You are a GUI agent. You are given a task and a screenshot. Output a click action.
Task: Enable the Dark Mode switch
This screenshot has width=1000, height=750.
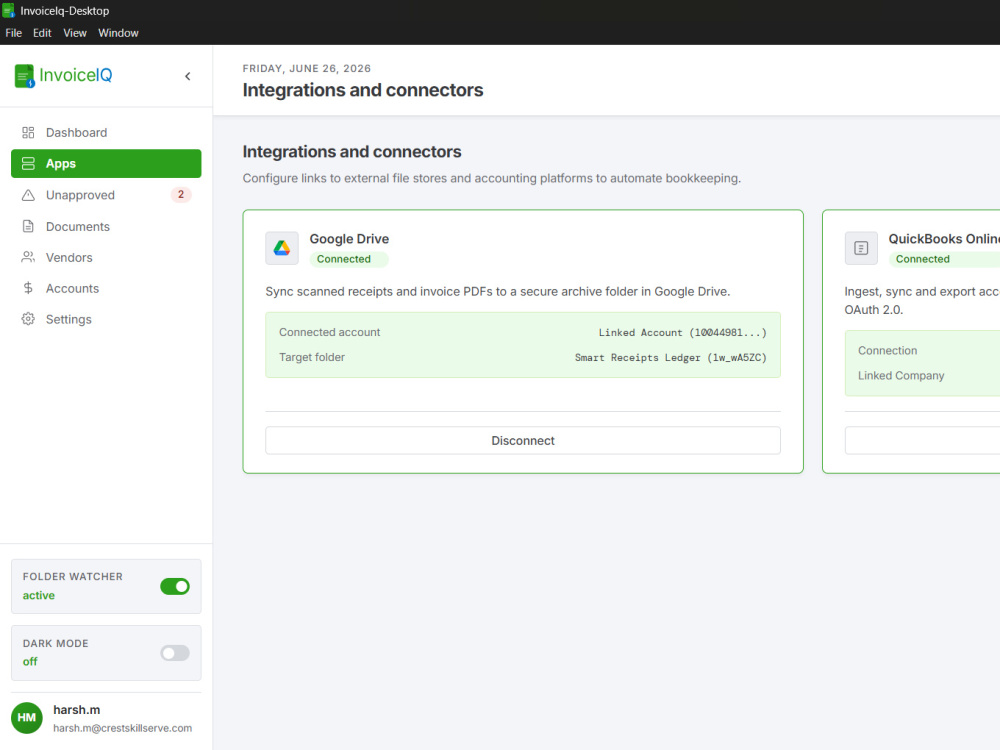click(x=175, y=653)
